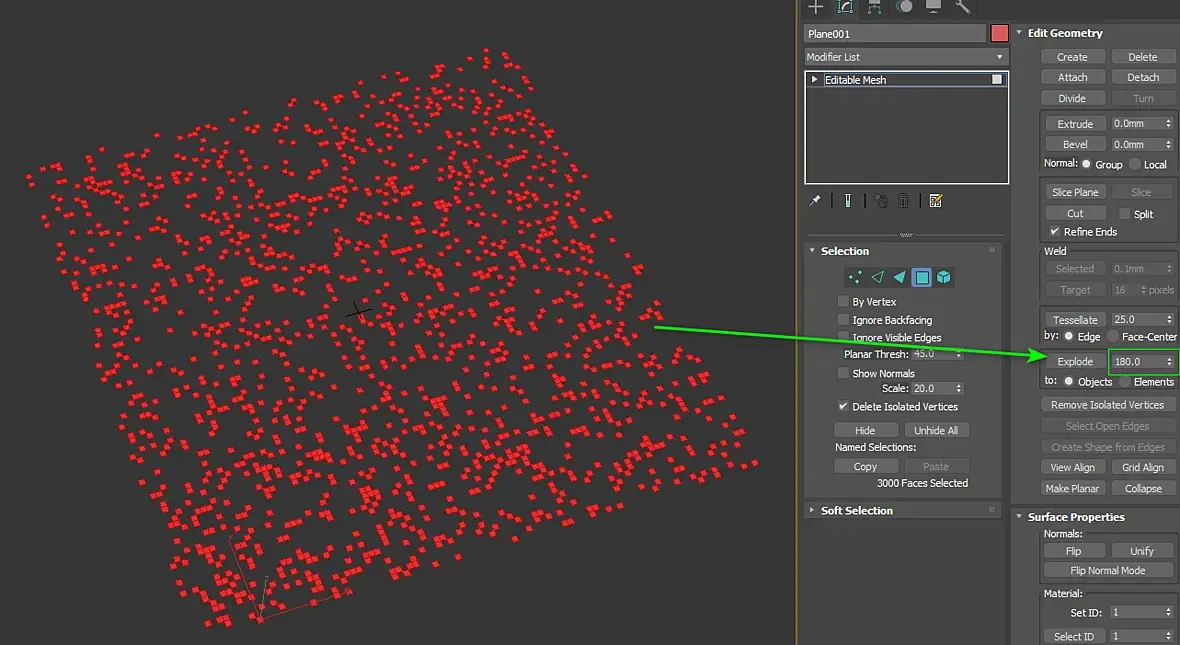Toggle Show End Result icon
The width and height of the screenshot is (1180, 645).
847,200
